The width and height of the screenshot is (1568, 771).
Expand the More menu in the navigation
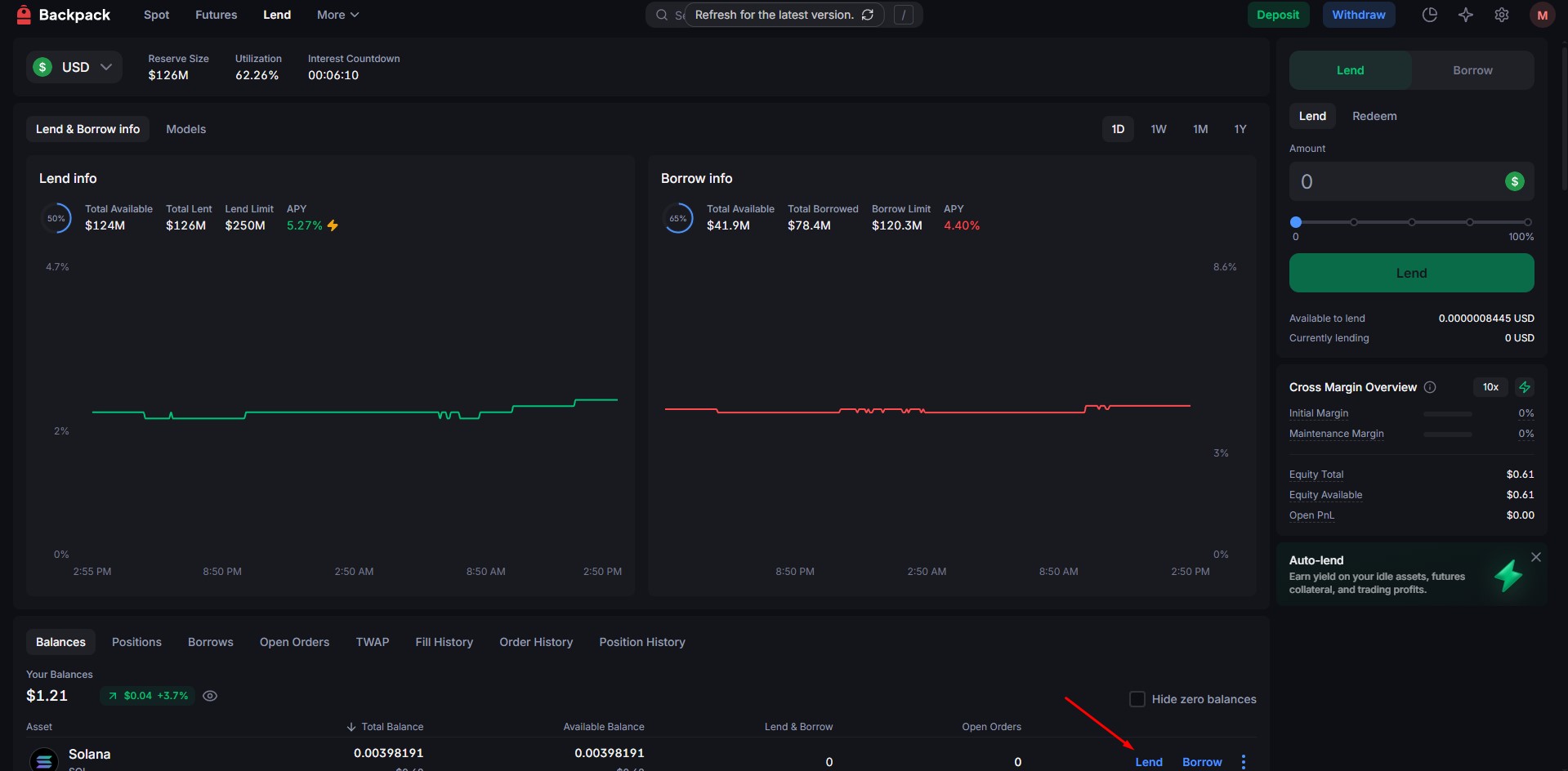pyautogui.click(x=337, y=15)
